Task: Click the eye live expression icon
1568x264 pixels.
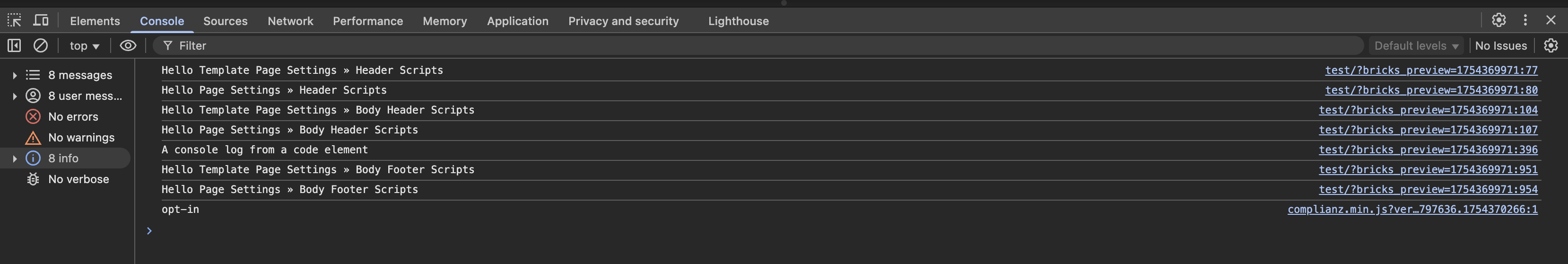Action: point(128,46)
